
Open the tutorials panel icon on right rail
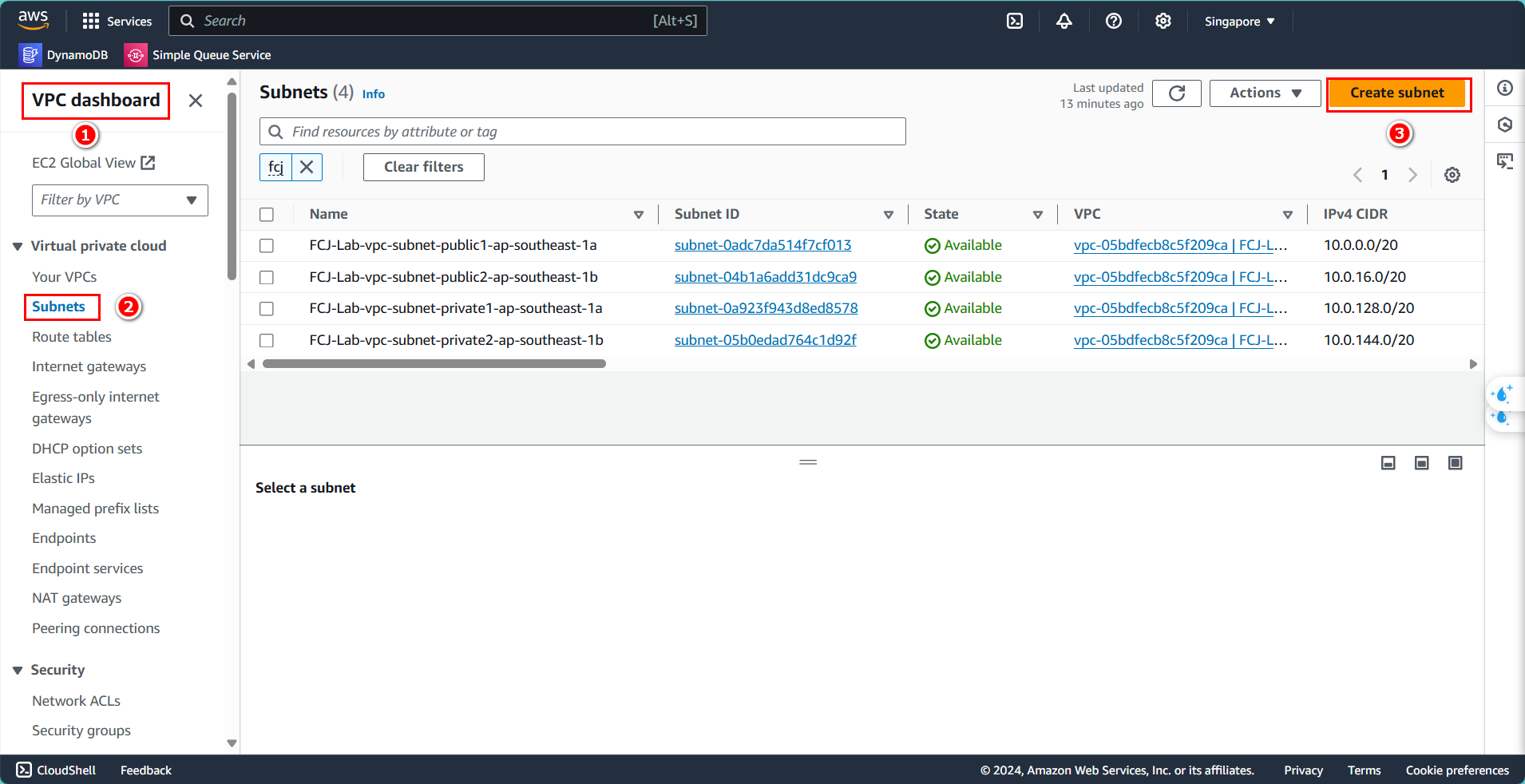click(x=1505, y=161)
